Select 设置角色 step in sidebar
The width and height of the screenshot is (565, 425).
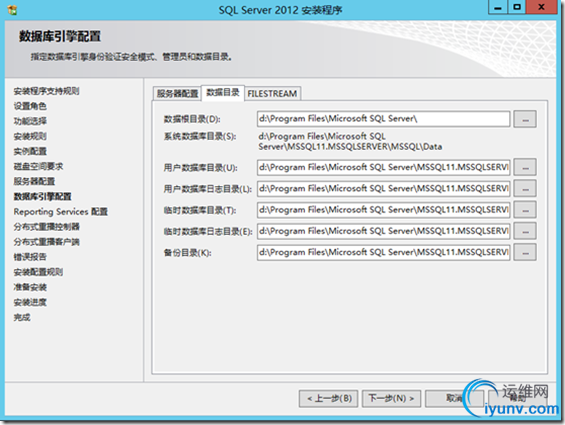(x=30, y=106)
